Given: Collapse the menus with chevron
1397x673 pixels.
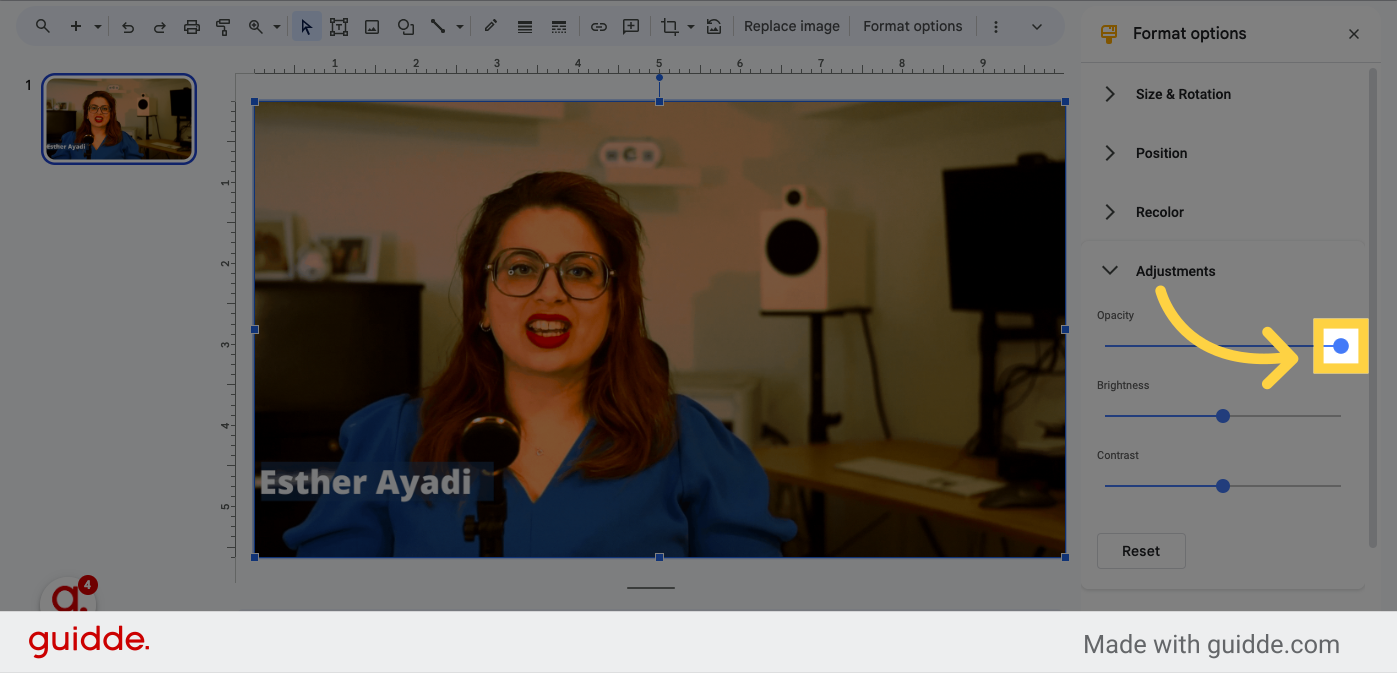Looking at the screenshot, I should [1036, 27].
